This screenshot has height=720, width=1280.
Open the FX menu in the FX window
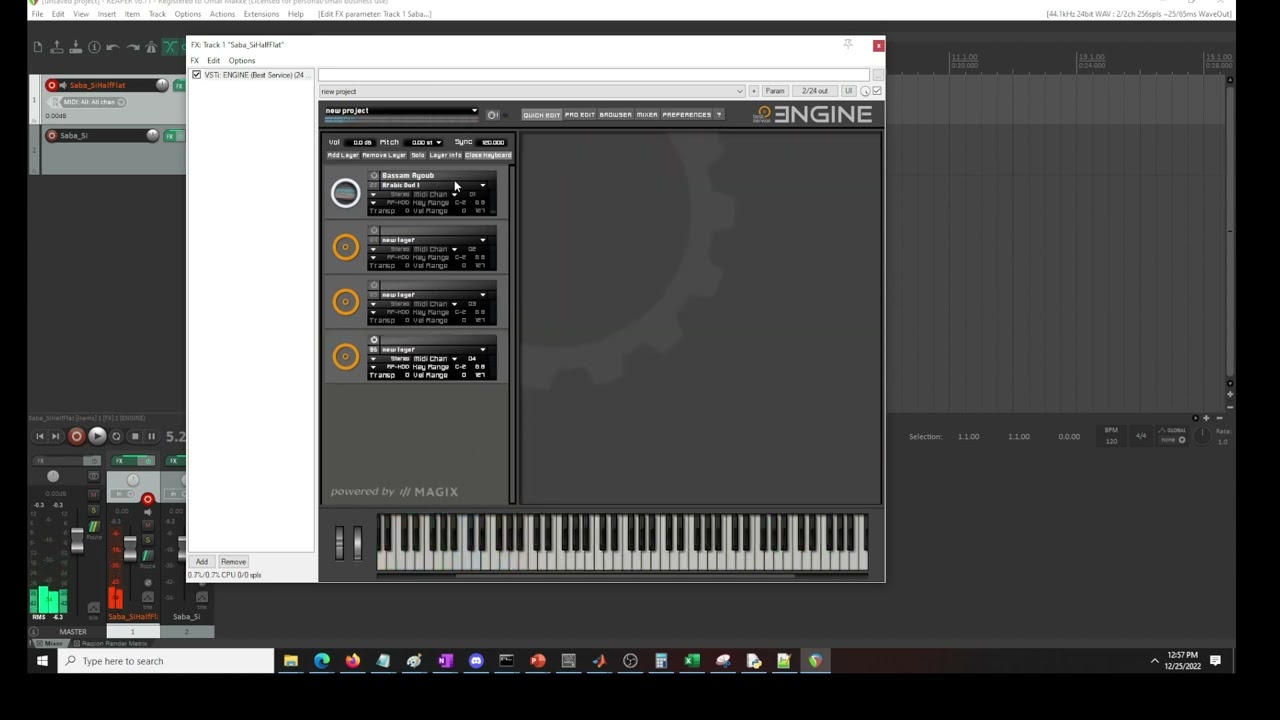195,61
